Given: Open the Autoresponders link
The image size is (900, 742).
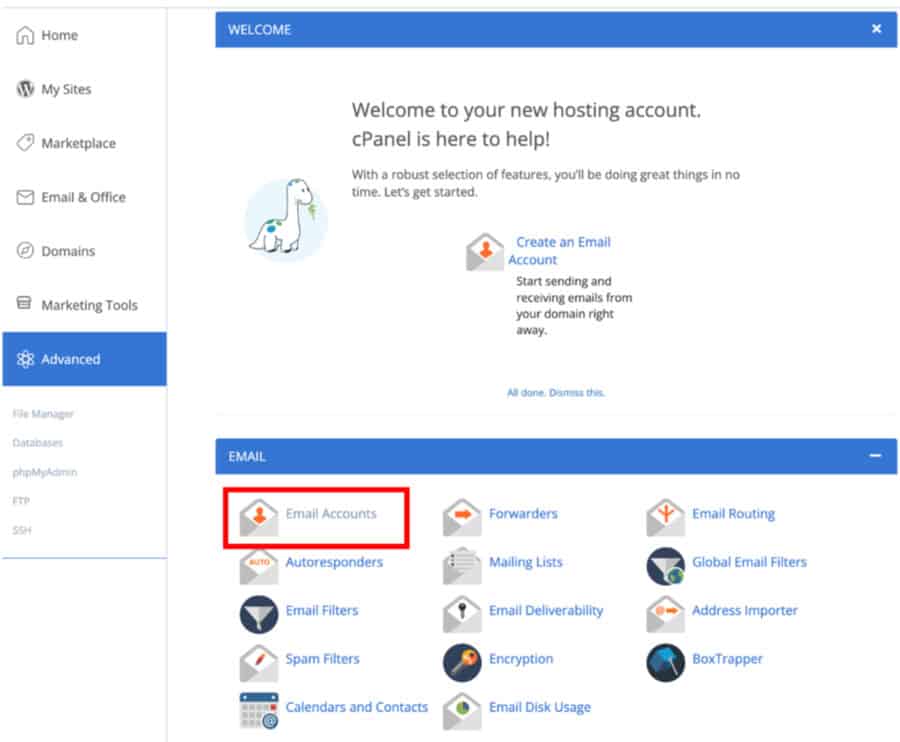Looking at the screenshot, I should coord(334,562).
